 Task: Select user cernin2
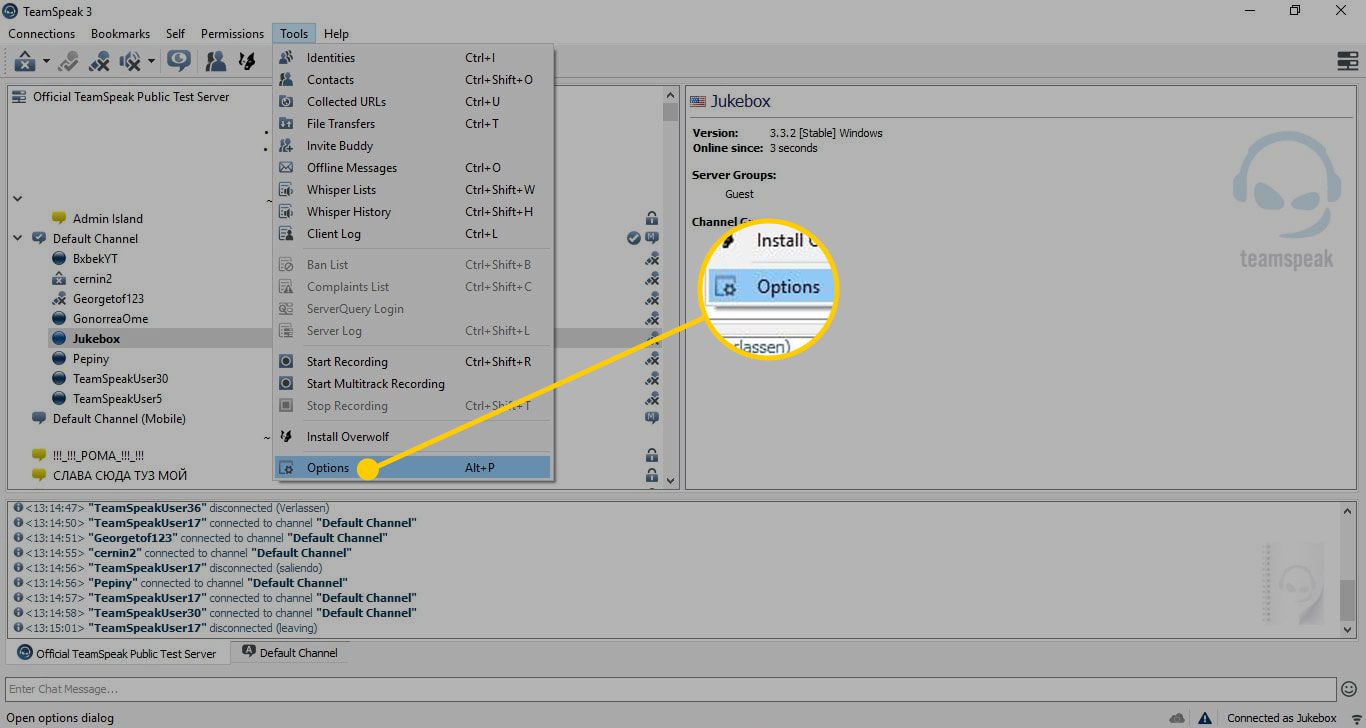click(92, 279)
